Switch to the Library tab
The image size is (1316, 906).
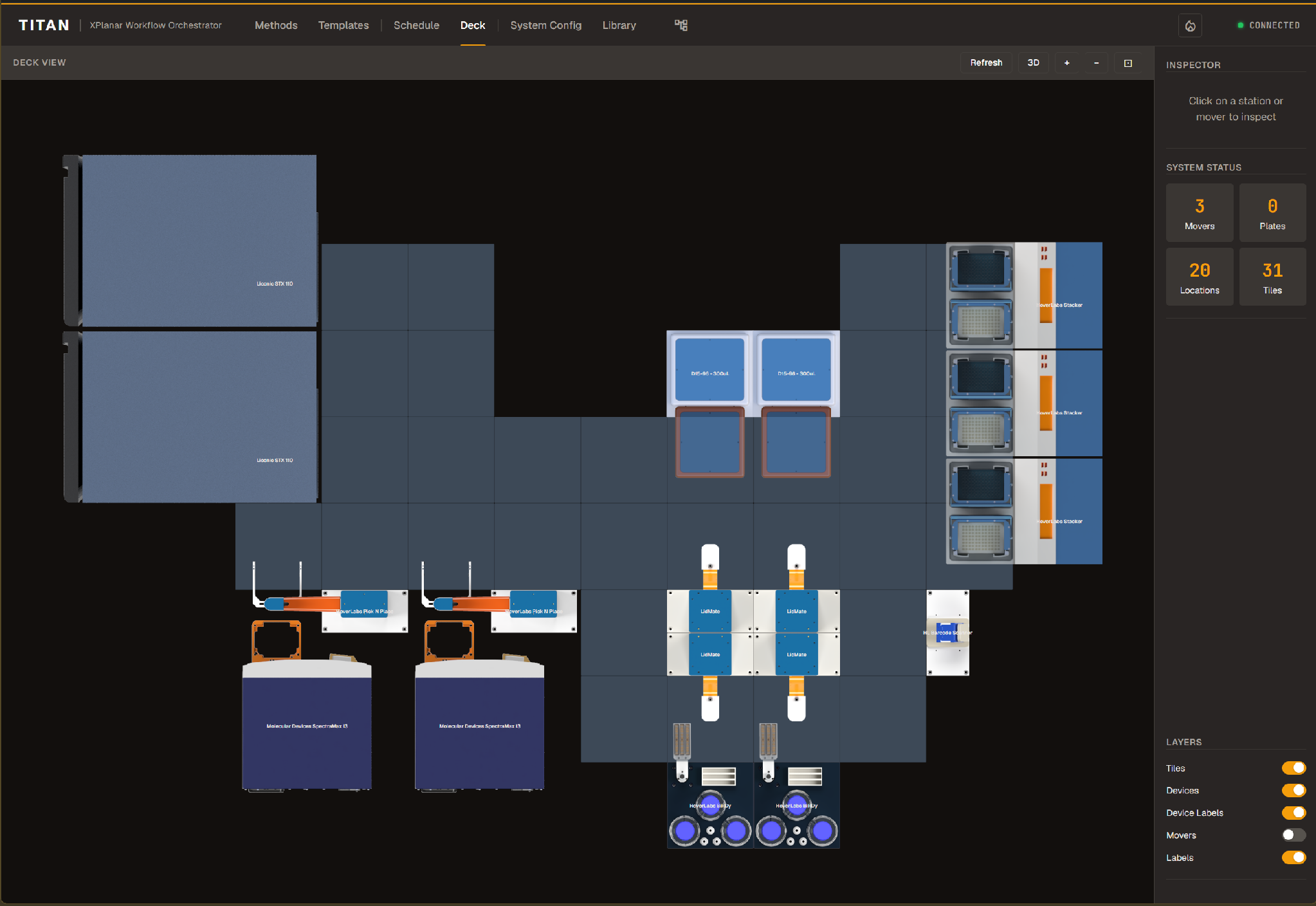coord(619,25)
